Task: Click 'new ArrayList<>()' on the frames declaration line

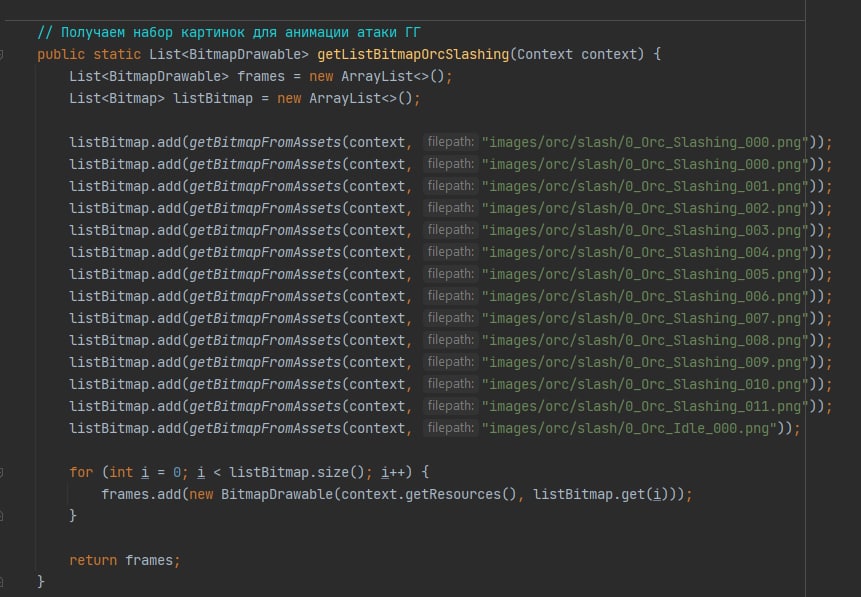Action: point(377,76)
